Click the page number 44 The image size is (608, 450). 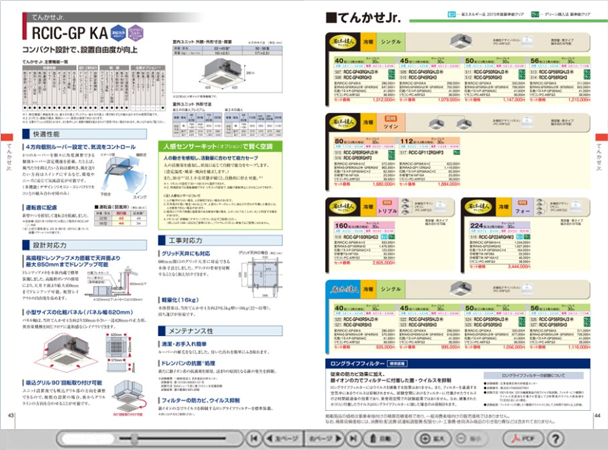[598, 415]
